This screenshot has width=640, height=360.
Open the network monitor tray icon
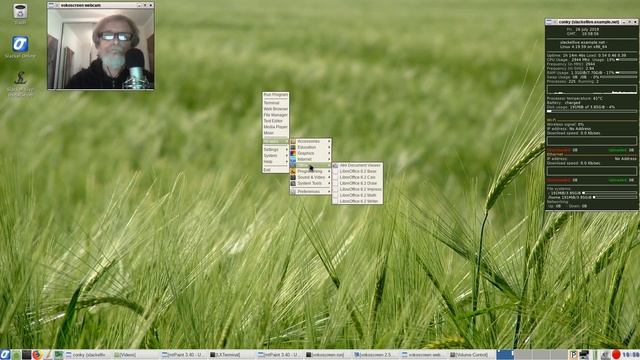[584, 355]
